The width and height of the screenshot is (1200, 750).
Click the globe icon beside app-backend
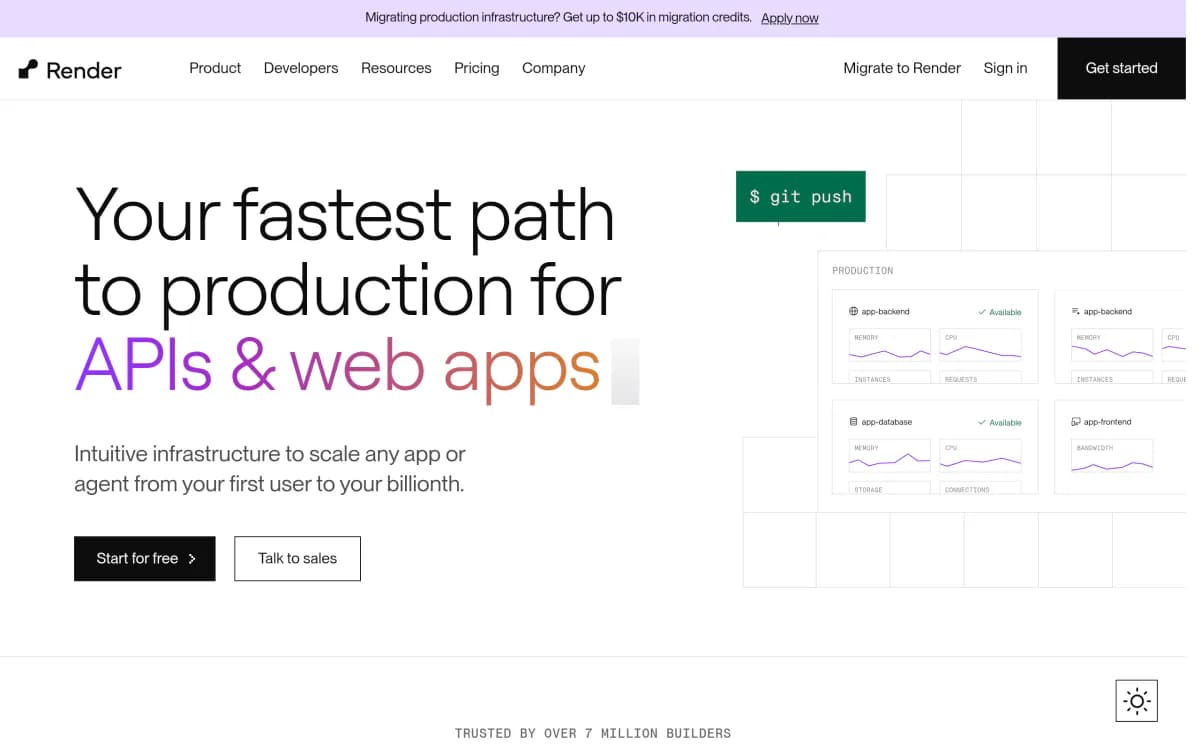click(854, 311)
